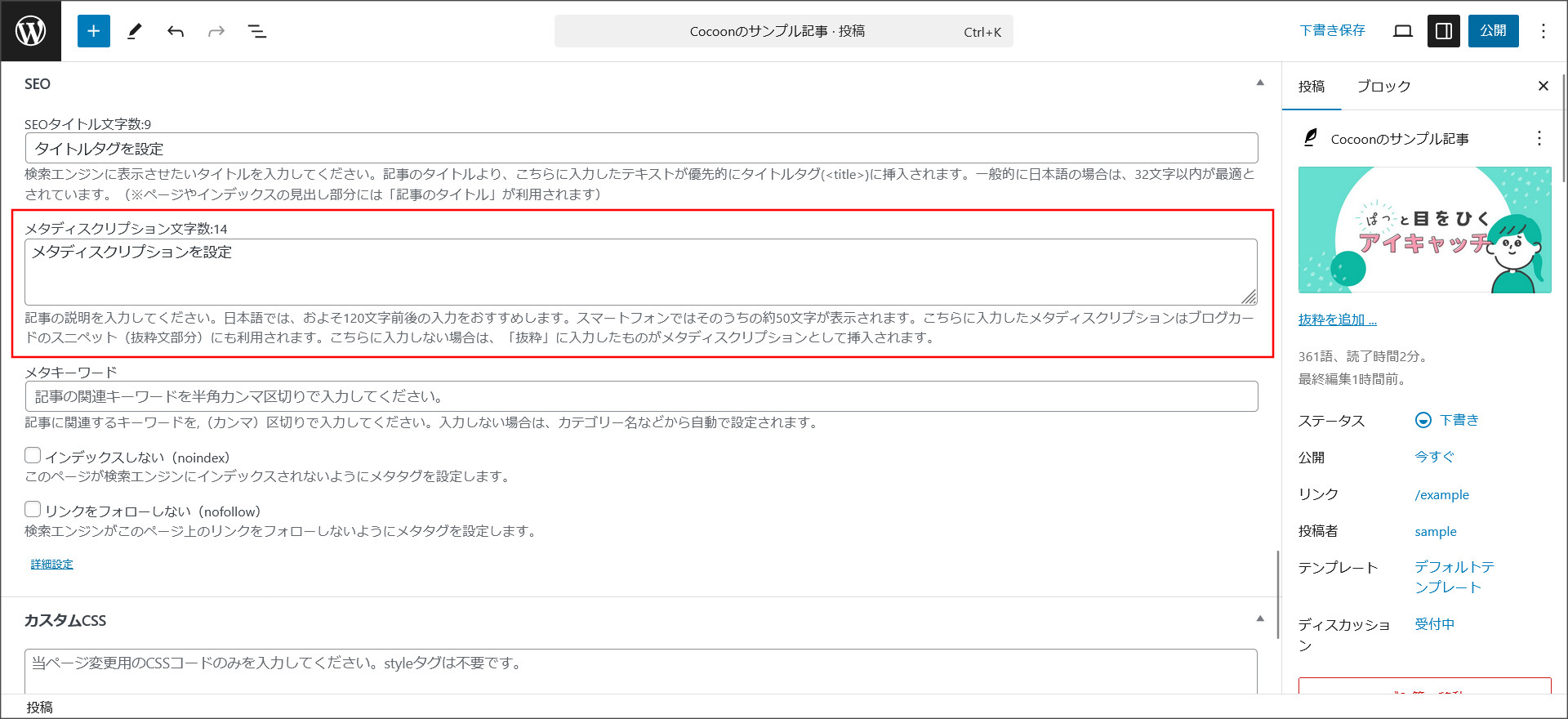This screenshot has width=1568, height=719.
Task: Switch to the ブロック tab
Action: (x=1383, y=86)
